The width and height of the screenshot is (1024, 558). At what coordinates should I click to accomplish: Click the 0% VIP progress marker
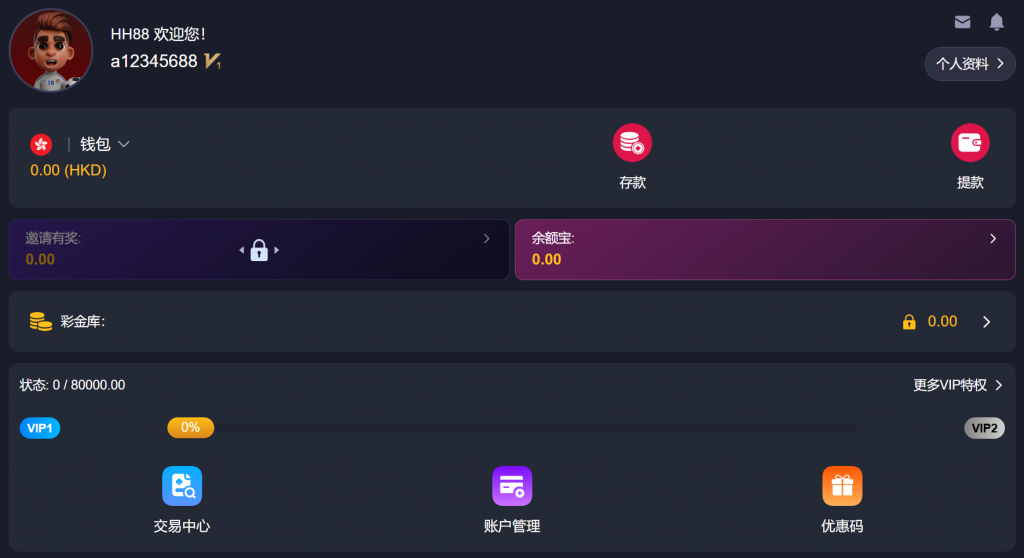click(191, 427)
